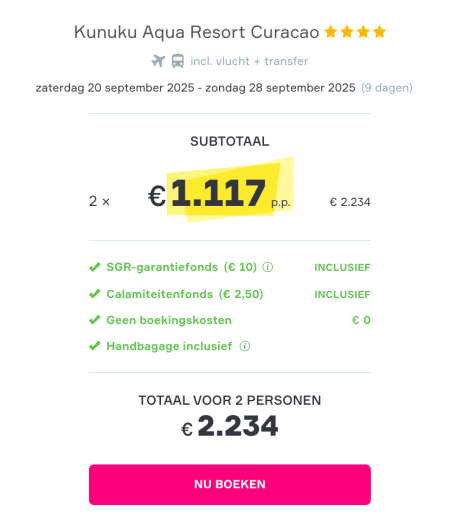The width and height of the screenshot is (450, 517).
Task: Click the bus transfer icon
Action: (178, 61)
